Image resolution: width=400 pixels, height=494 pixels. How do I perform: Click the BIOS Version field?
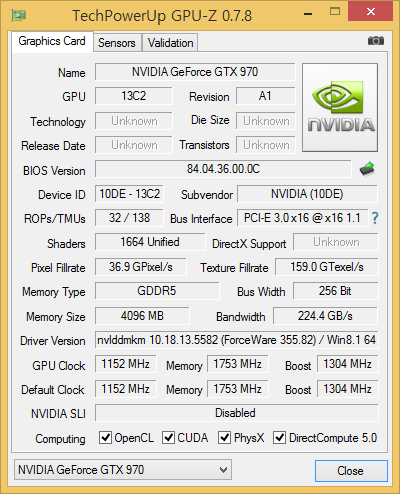point(223,169)
